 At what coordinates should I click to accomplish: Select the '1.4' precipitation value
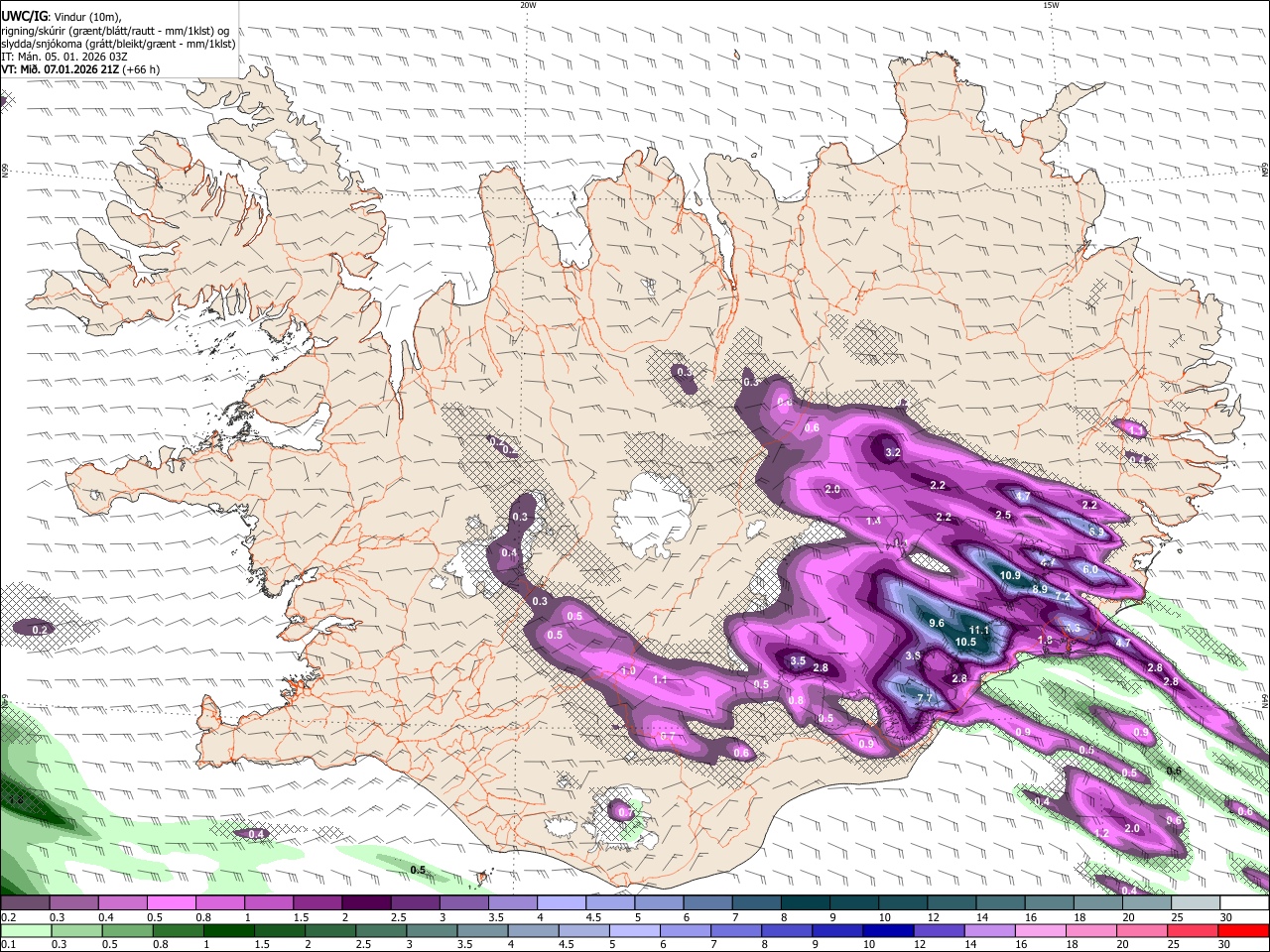[873, 522]
